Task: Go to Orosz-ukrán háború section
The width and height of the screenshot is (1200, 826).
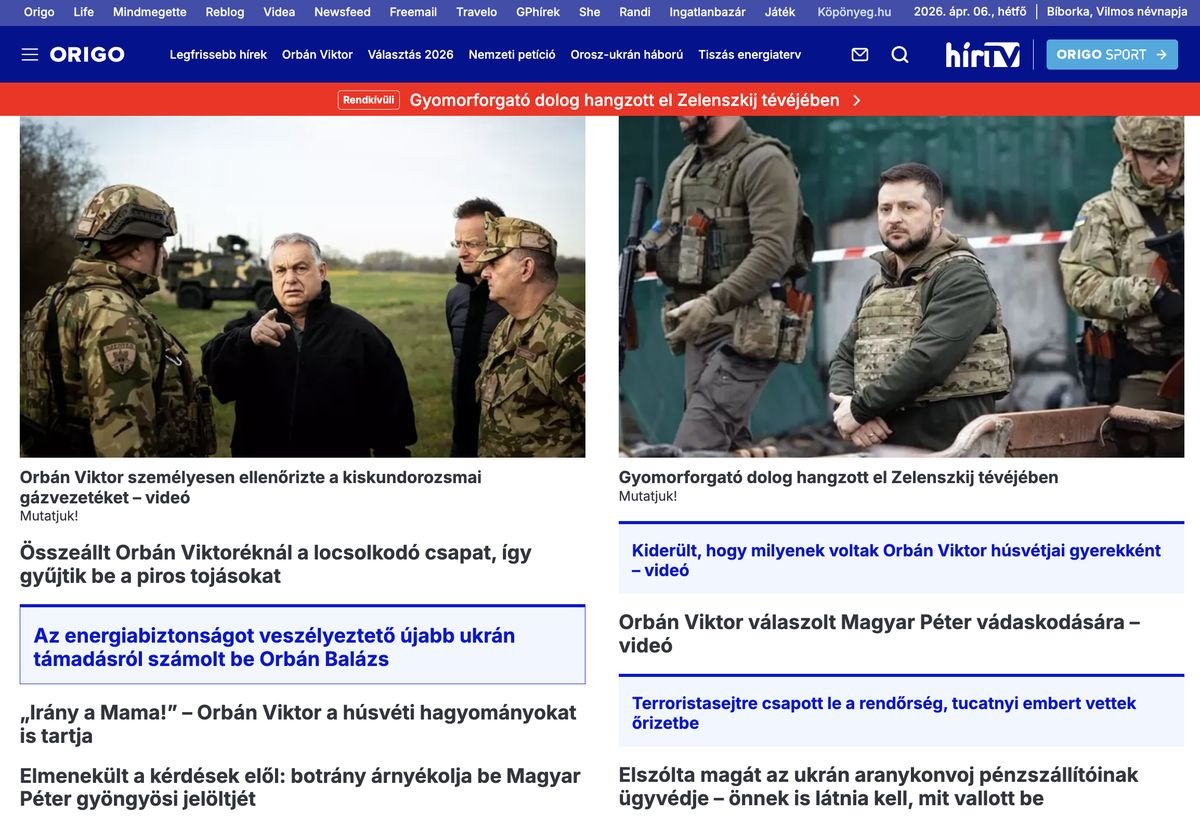Action: point(627,55)
